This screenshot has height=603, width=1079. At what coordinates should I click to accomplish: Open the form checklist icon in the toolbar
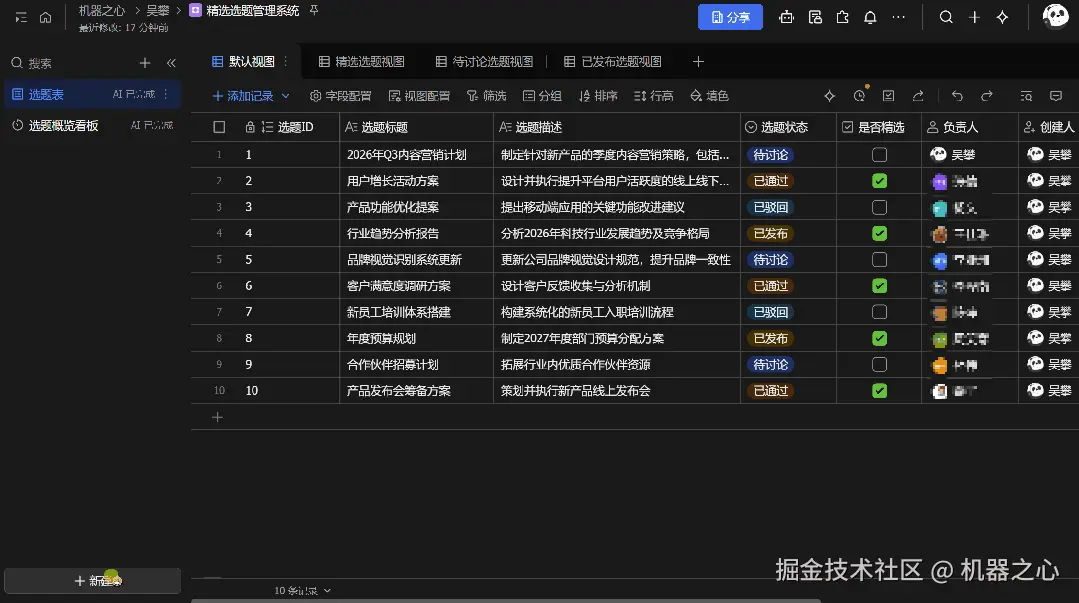pos(888,96)
